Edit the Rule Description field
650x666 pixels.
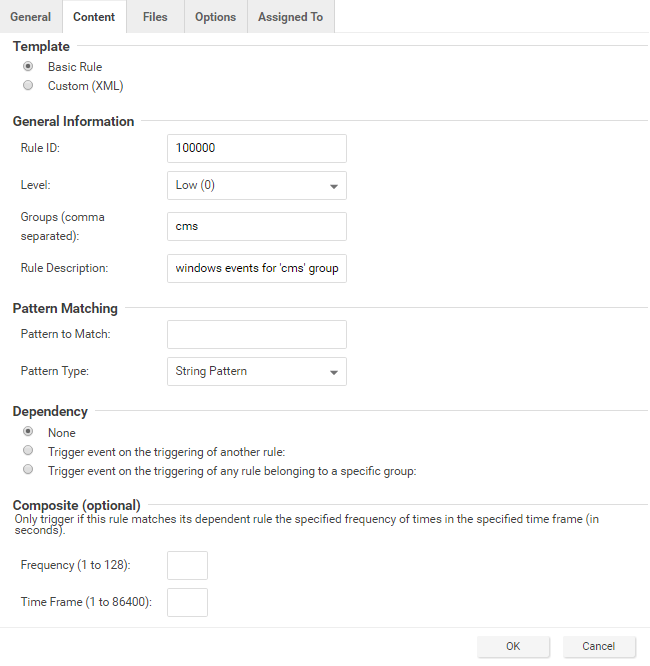256,268
